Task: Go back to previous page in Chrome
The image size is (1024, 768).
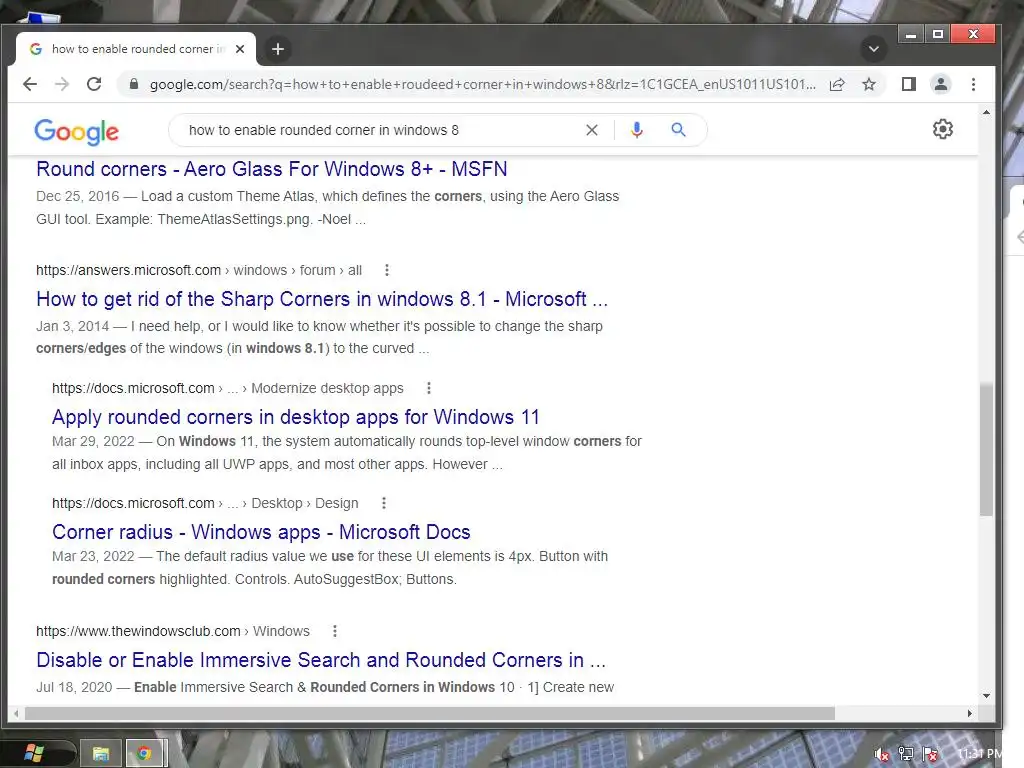Action: pos(30,84)
